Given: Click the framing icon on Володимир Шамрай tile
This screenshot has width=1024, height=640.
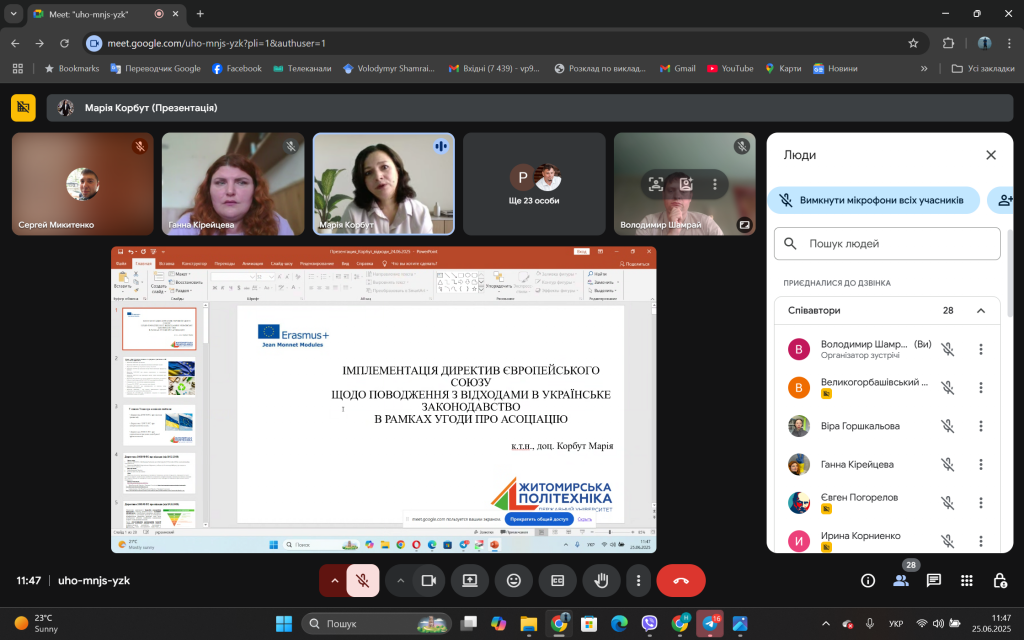Looking at the screenshot, I should coord(656,184).
